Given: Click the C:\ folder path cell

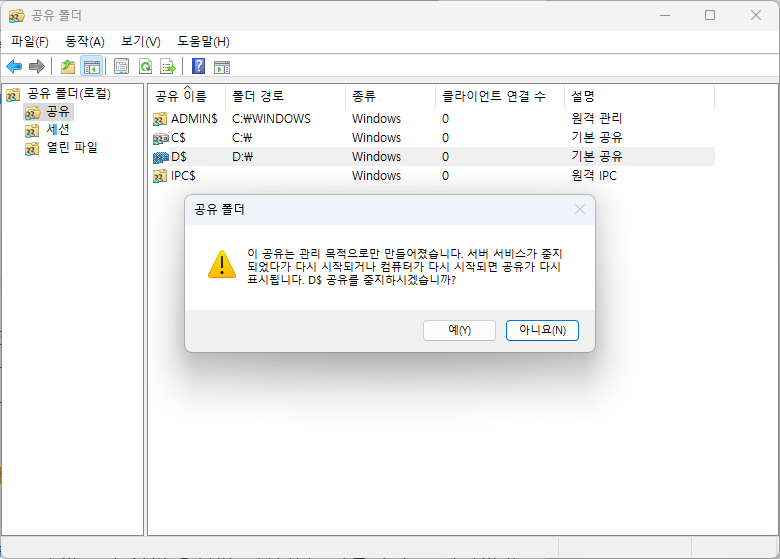Looking at the screenshot, I should click(x=242, y=138).
